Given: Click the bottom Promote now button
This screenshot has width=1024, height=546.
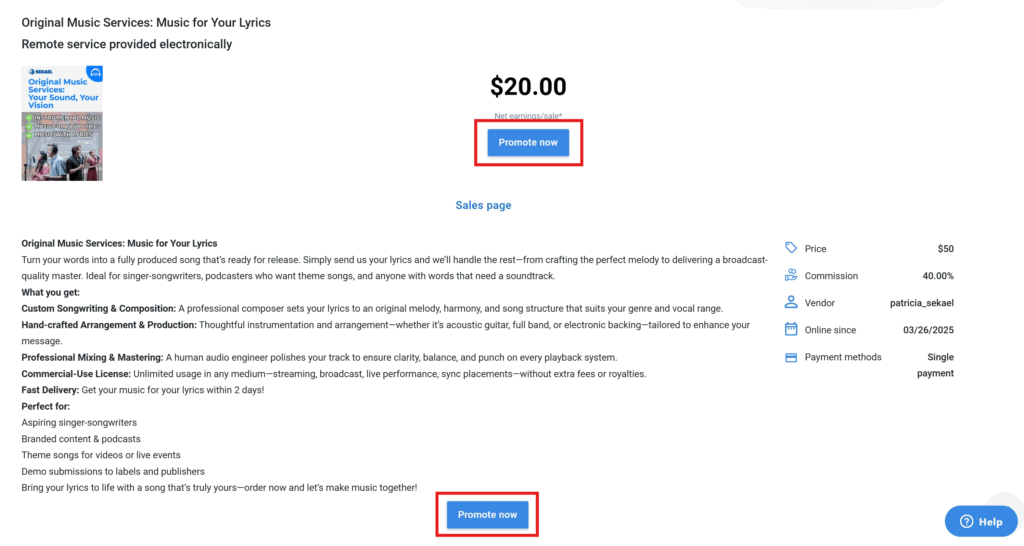Looking at the screenshot, I should point(487,515).
